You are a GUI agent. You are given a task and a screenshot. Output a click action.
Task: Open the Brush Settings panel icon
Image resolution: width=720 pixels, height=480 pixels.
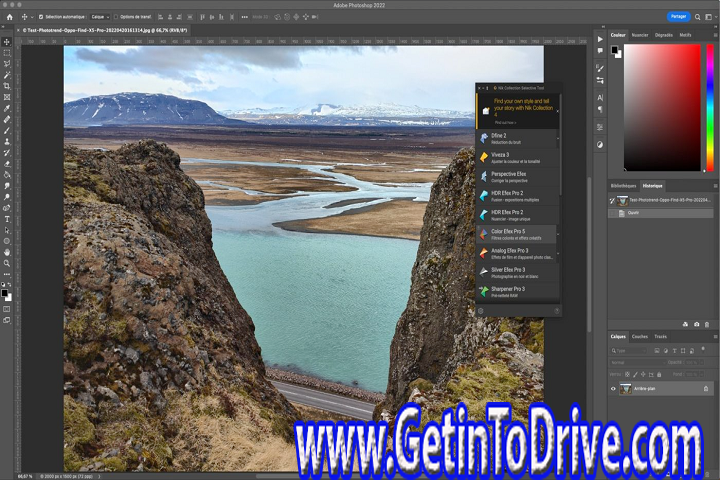(600, 68)
